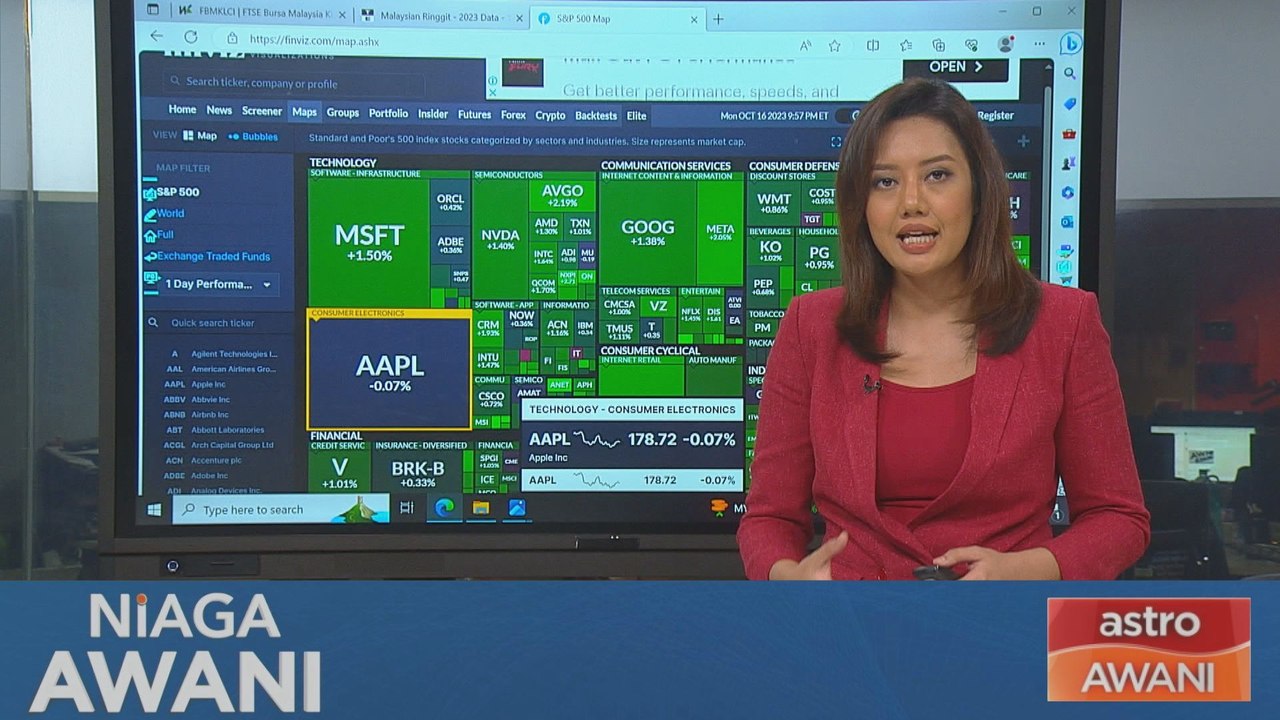Add page to favorites star
1280x720 pixels.
click(835, 45)
